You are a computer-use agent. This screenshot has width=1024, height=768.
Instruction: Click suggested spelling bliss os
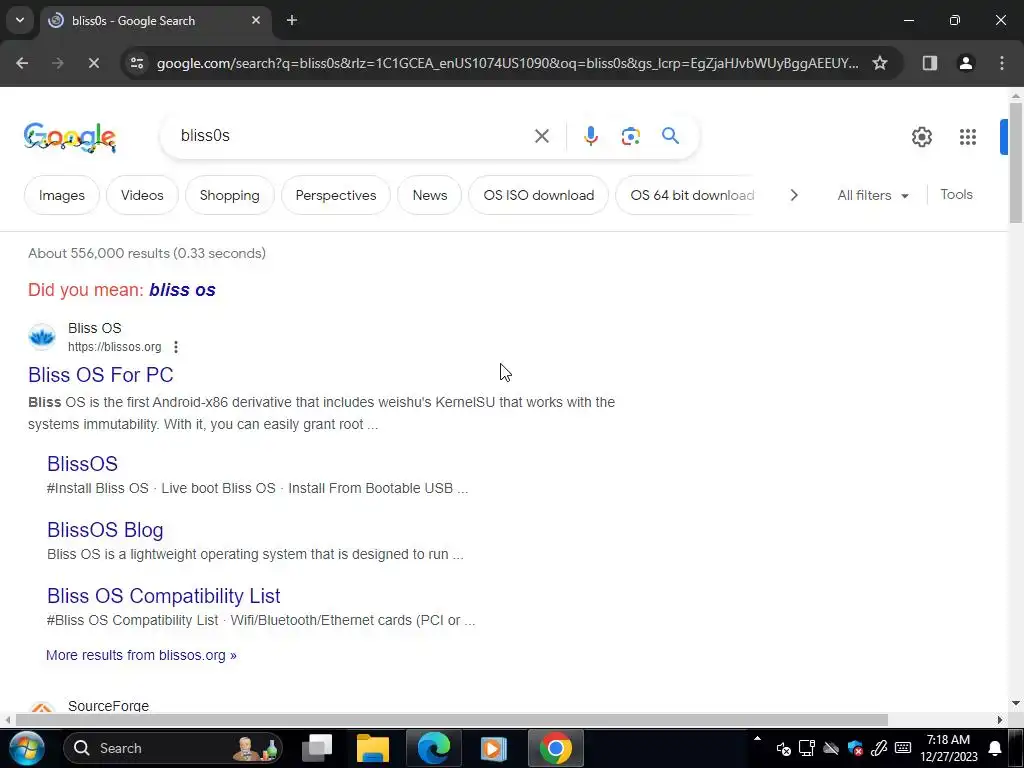pyautogui.click(x=182, y=290)
